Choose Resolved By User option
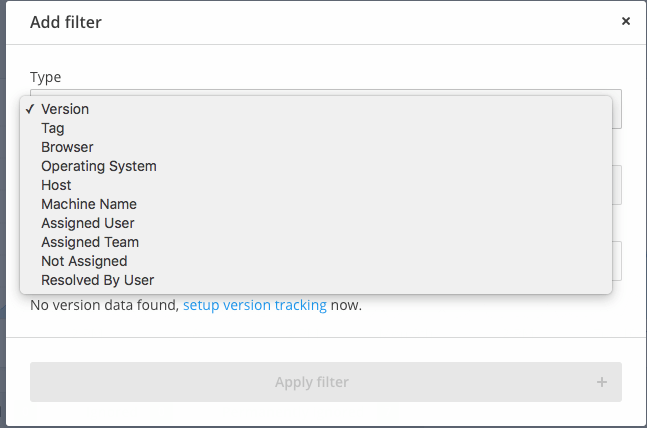 point(97,280)
